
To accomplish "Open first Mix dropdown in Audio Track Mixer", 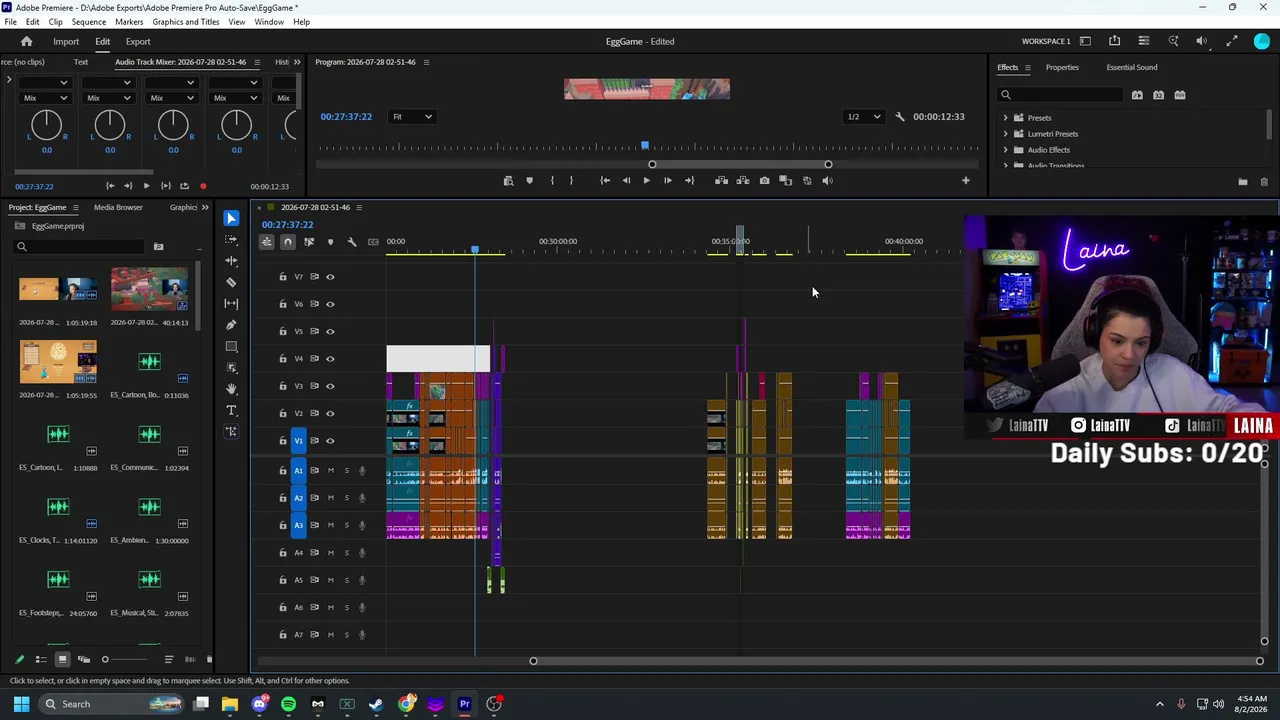I will 46,98.
